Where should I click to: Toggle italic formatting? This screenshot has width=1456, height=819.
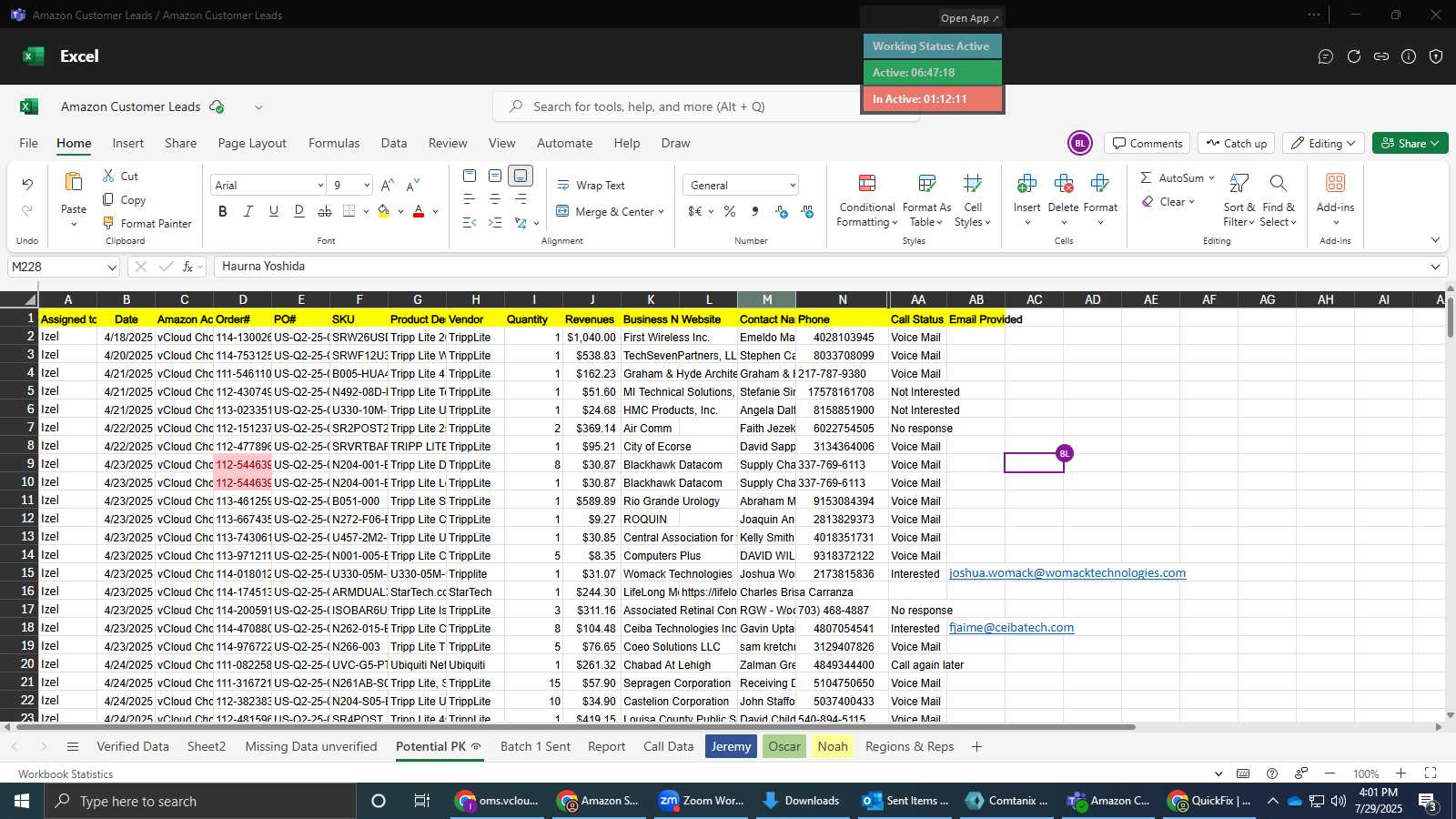point(248,211)
